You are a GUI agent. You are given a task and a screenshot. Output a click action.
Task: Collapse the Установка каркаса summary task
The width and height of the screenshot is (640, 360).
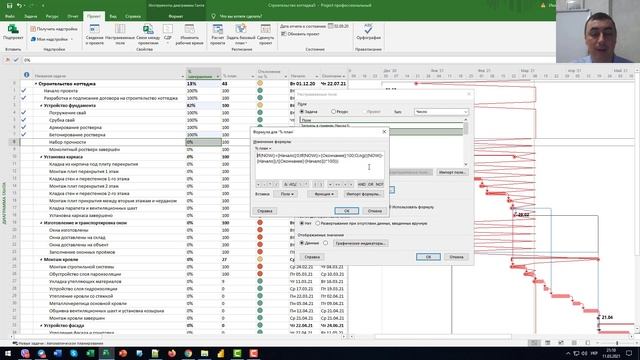coord(41,157)
